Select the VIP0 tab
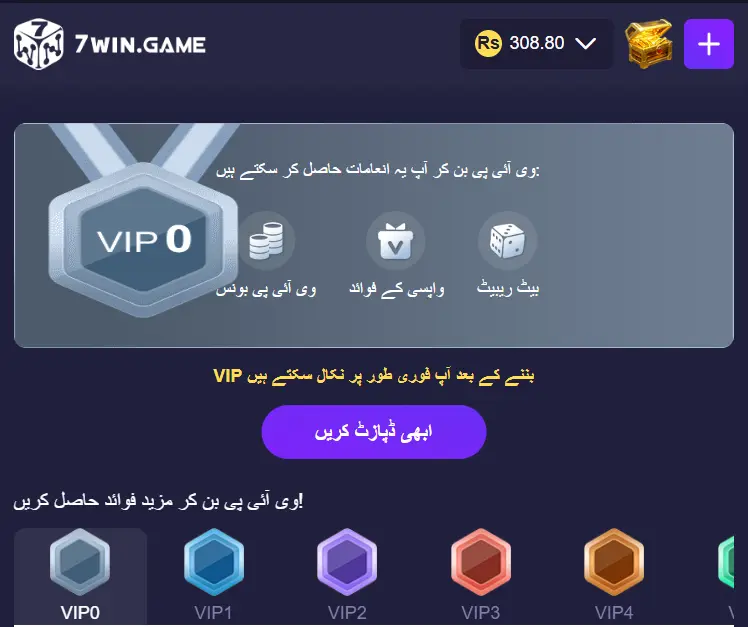The image size is (748, 627). click(80, 576)
